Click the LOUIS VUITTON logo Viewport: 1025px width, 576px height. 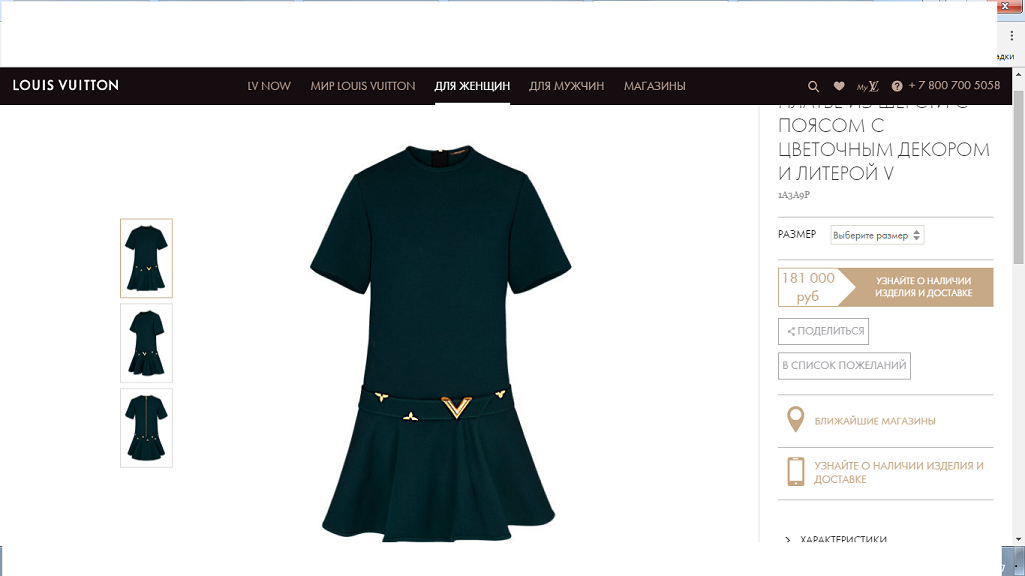point(65,85)
